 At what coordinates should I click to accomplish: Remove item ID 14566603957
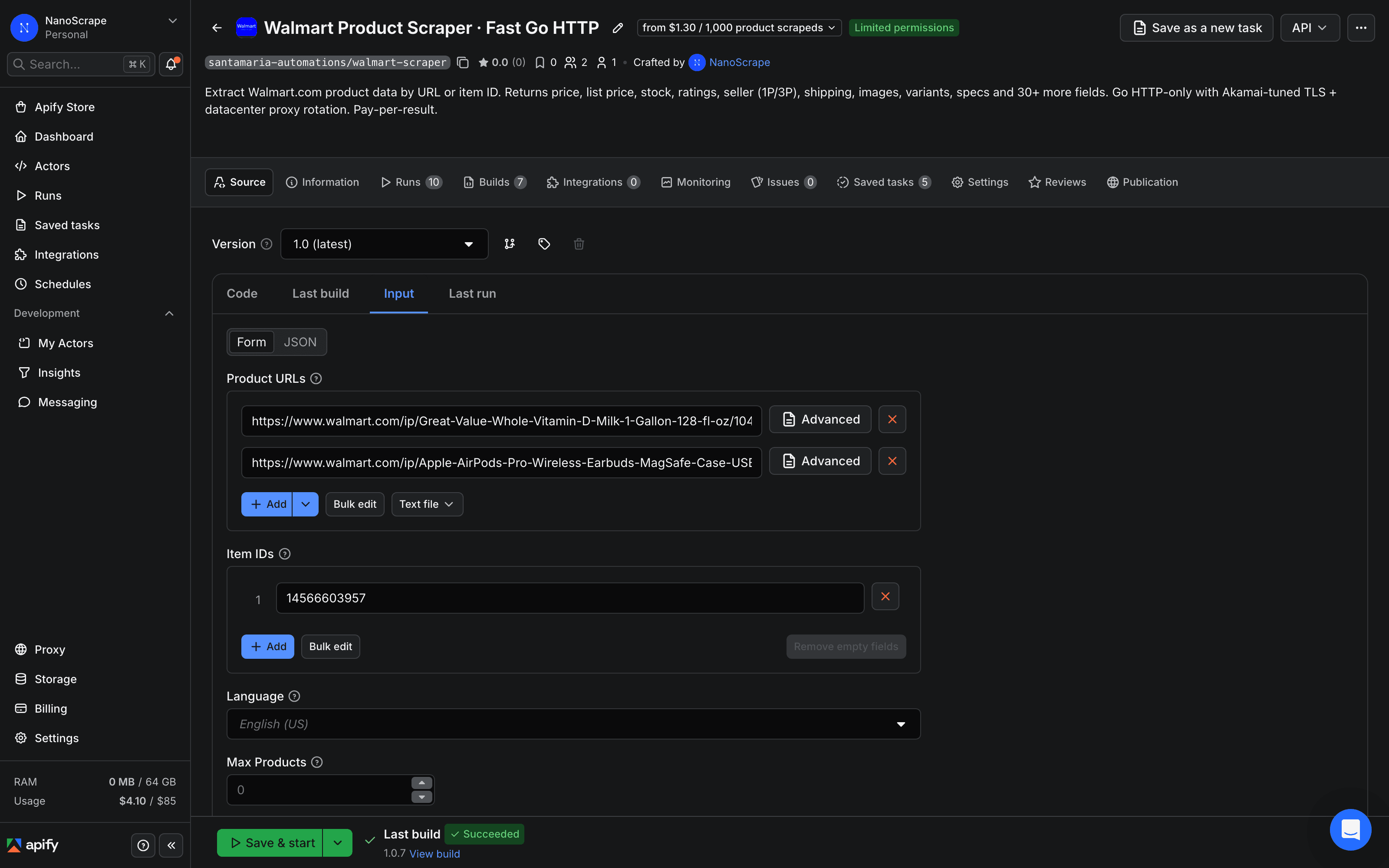click(885, 596)
